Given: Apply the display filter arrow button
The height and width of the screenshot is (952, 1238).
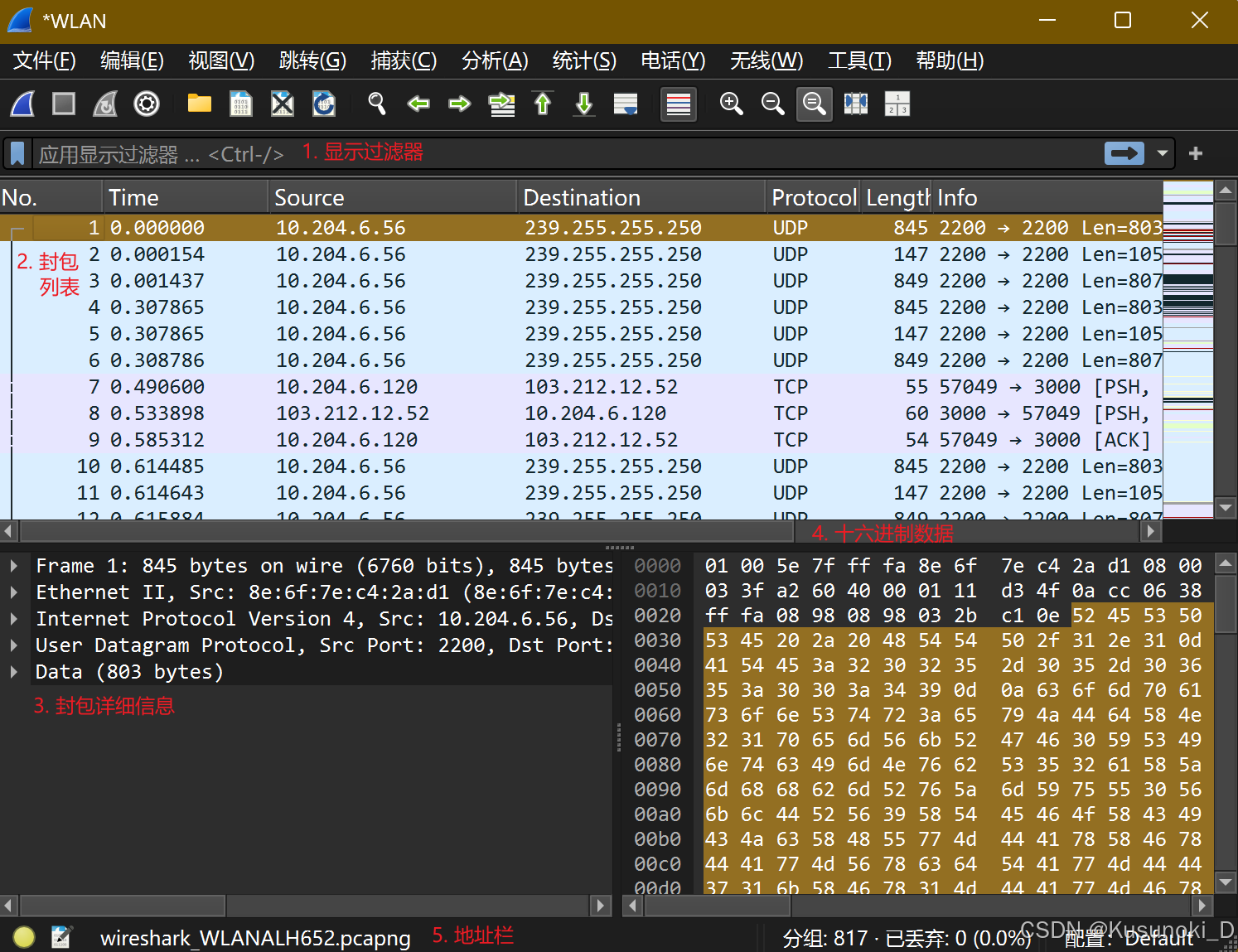Looking at the screenshot, I should (x=1124, y=153).
